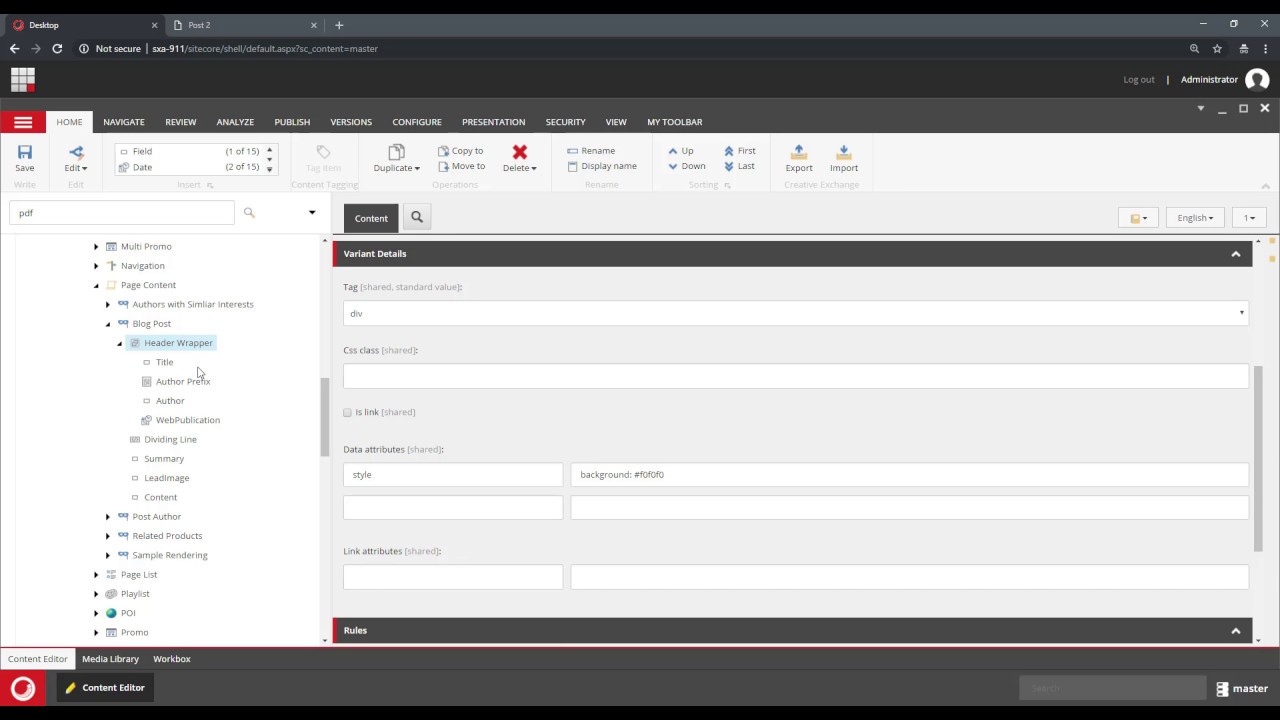
Task: Expand the Multi Promo tree node
Action: [x=96, y=246]
